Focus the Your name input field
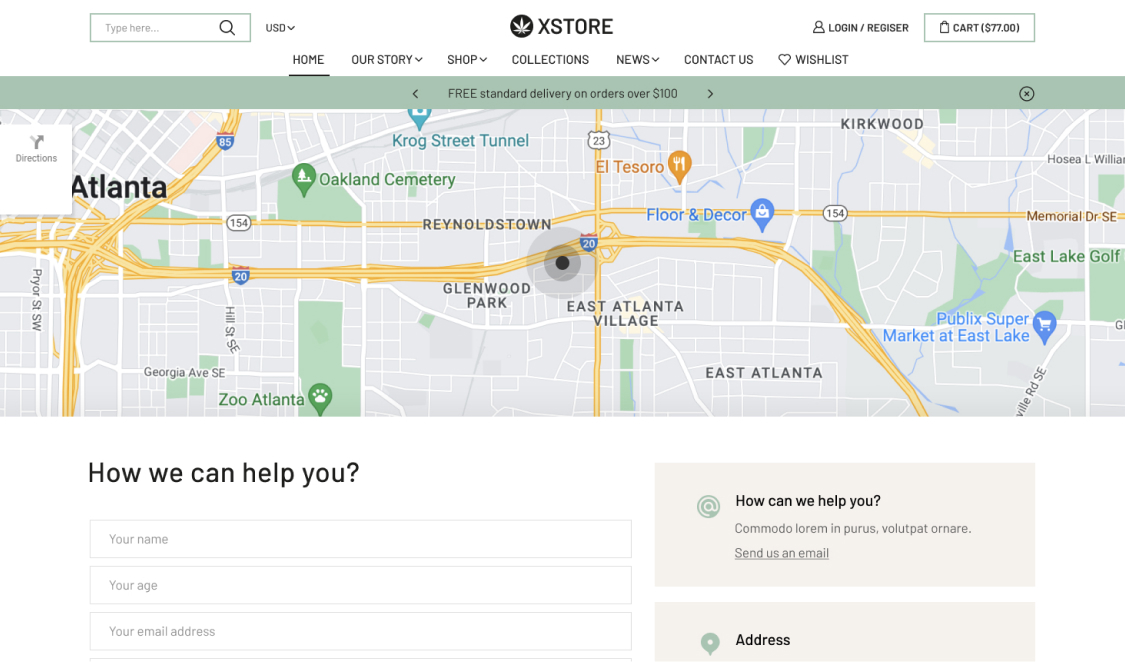This screenshot has width=1126, height=662. [x=360, y=539]
